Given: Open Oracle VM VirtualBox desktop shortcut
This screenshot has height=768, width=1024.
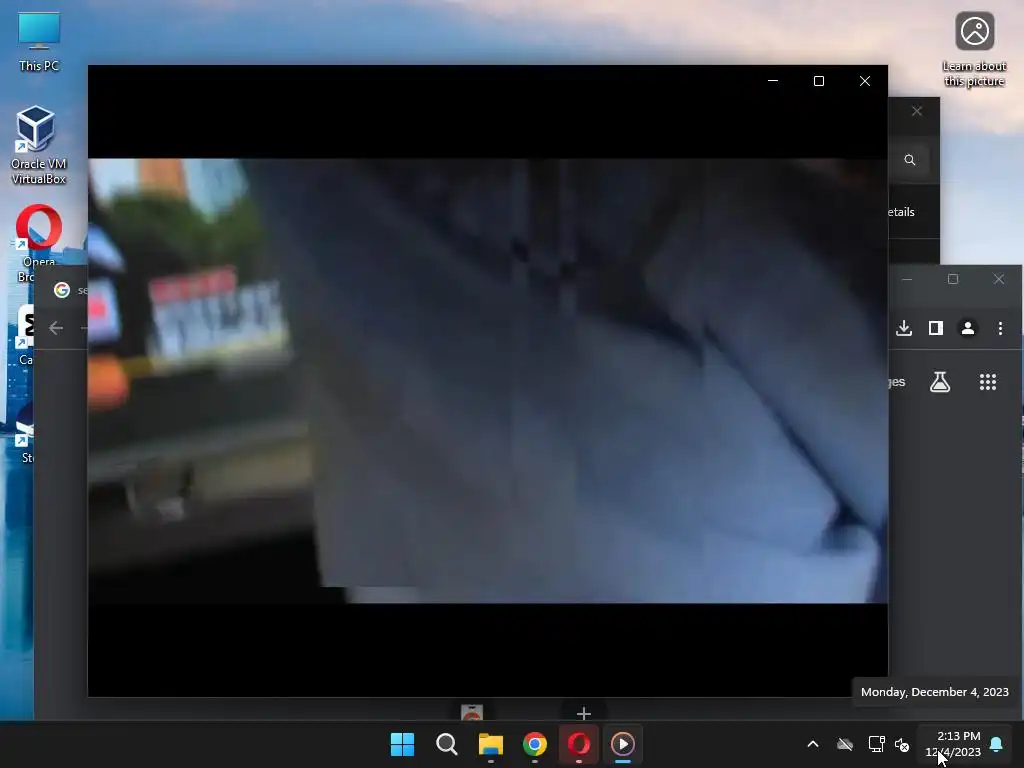Looking at the screenshot, I should [38, 145].
